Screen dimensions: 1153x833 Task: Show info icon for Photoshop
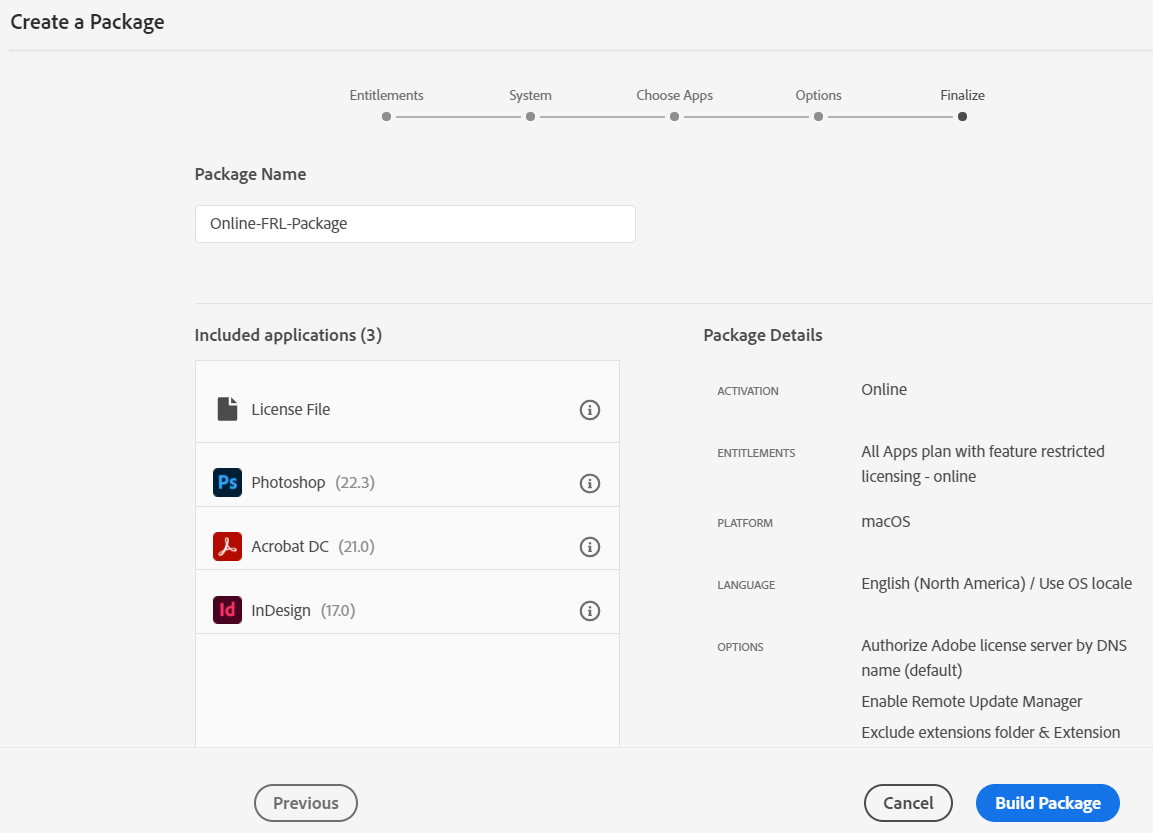590,483
